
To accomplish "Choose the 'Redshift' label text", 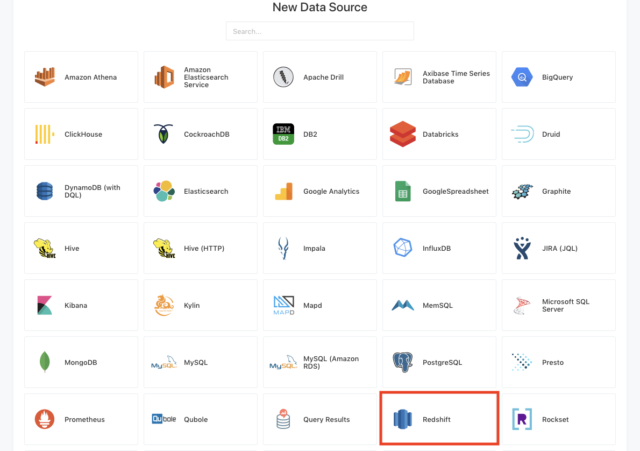I will [x=436, y=419].
